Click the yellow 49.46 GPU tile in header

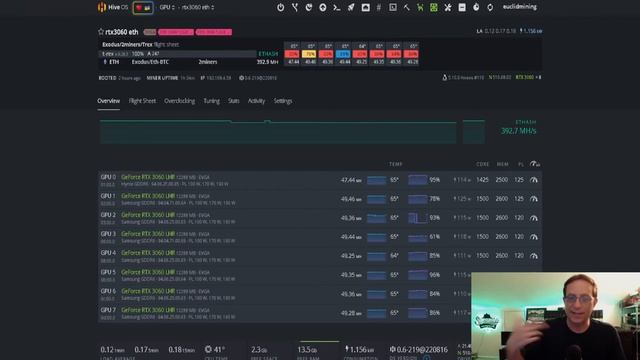coord(309,54)
